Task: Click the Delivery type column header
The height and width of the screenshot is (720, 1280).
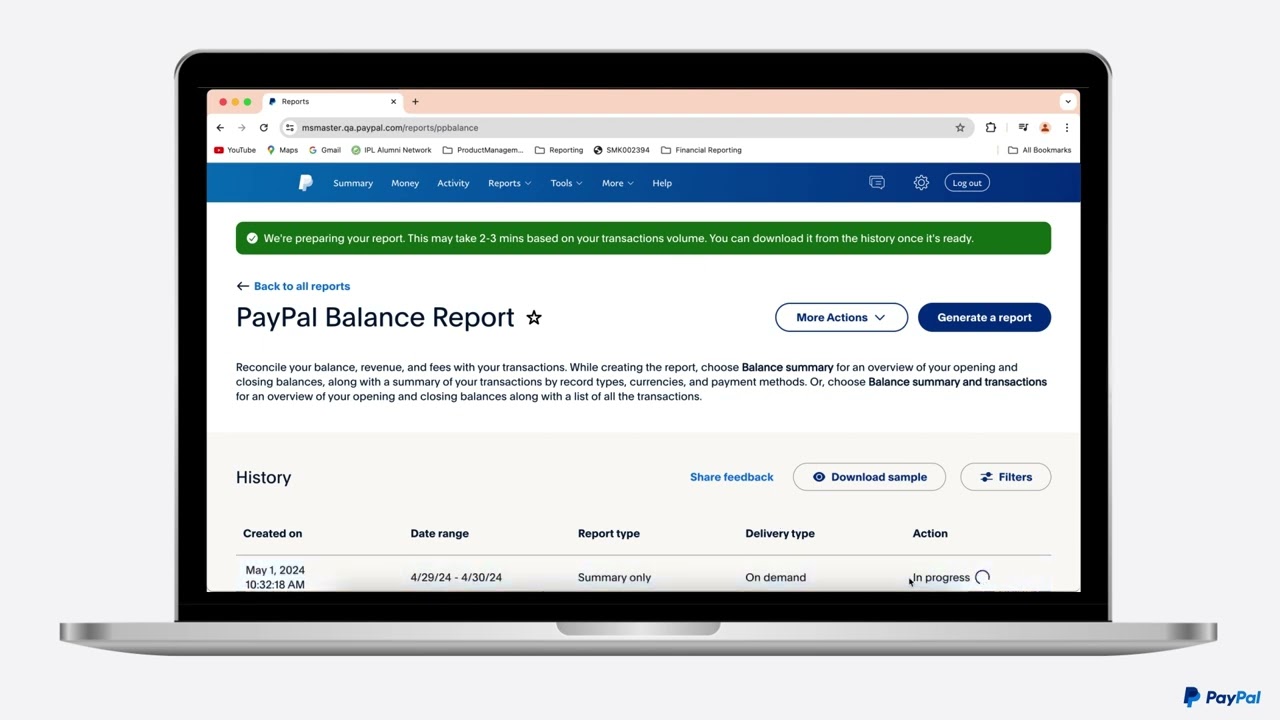Action: point(780,534)
